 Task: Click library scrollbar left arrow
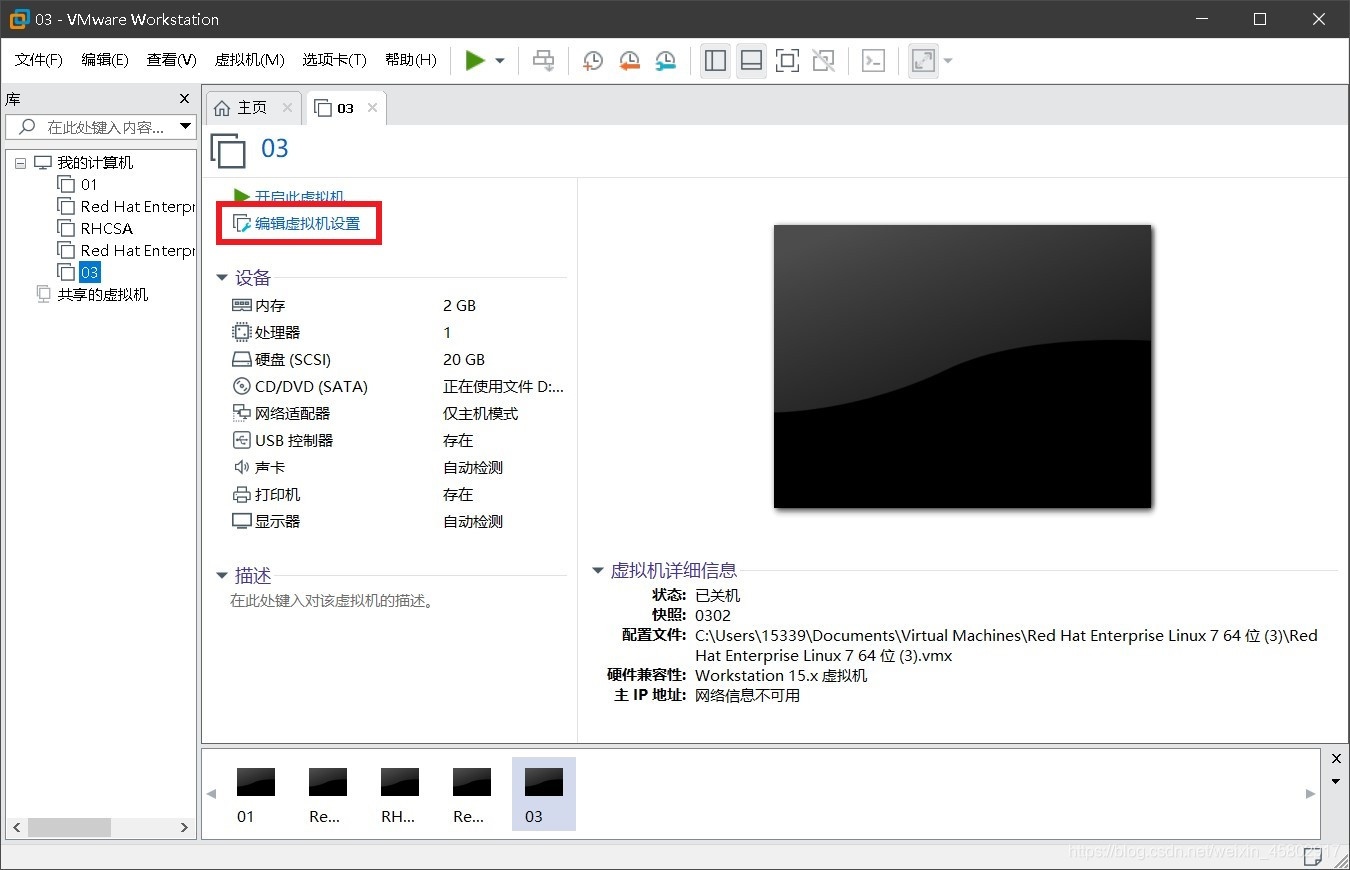(16, 827)
